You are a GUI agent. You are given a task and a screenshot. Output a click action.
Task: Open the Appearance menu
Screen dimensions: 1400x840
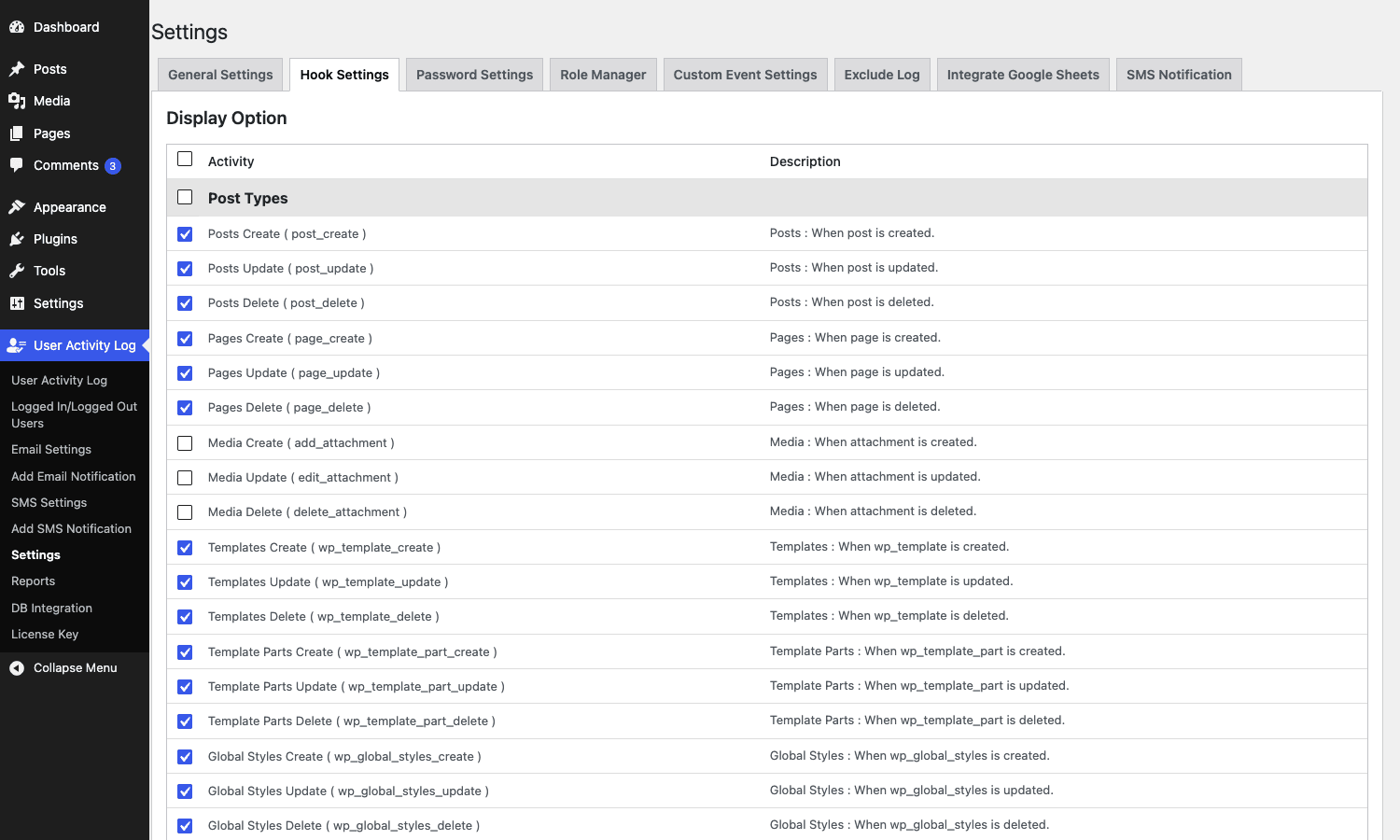point(70,207)
